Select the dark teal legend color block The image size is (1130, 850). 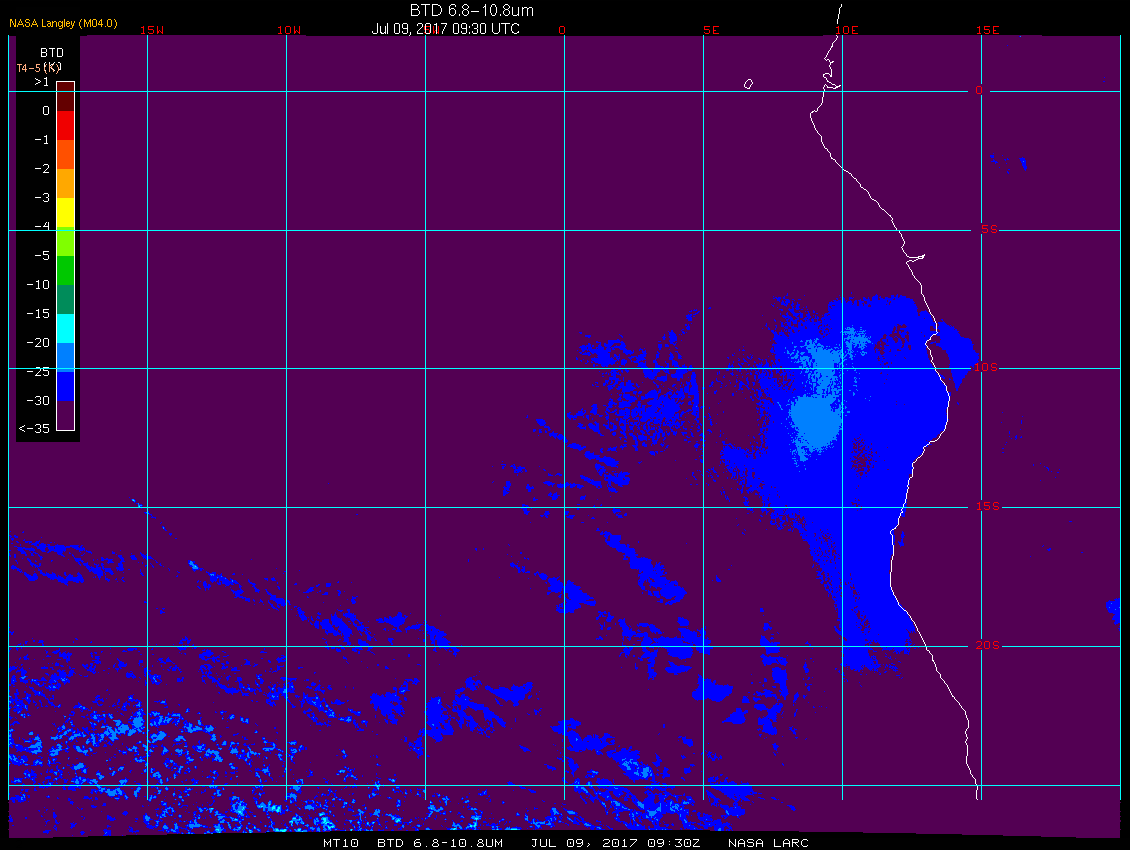point(66,299)
